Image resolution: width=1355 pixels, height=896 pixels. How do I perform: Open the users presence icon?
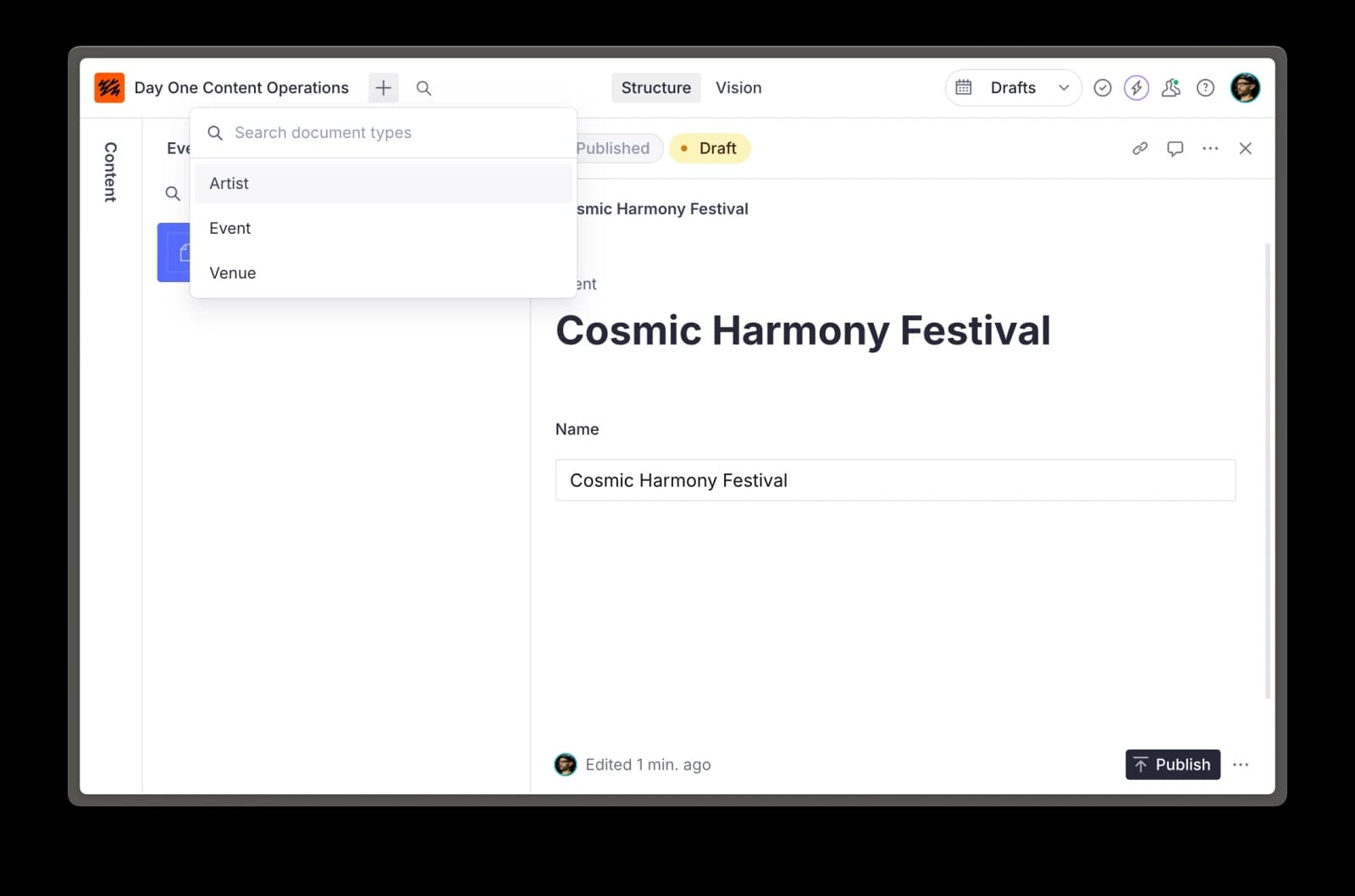(1171, 88)
